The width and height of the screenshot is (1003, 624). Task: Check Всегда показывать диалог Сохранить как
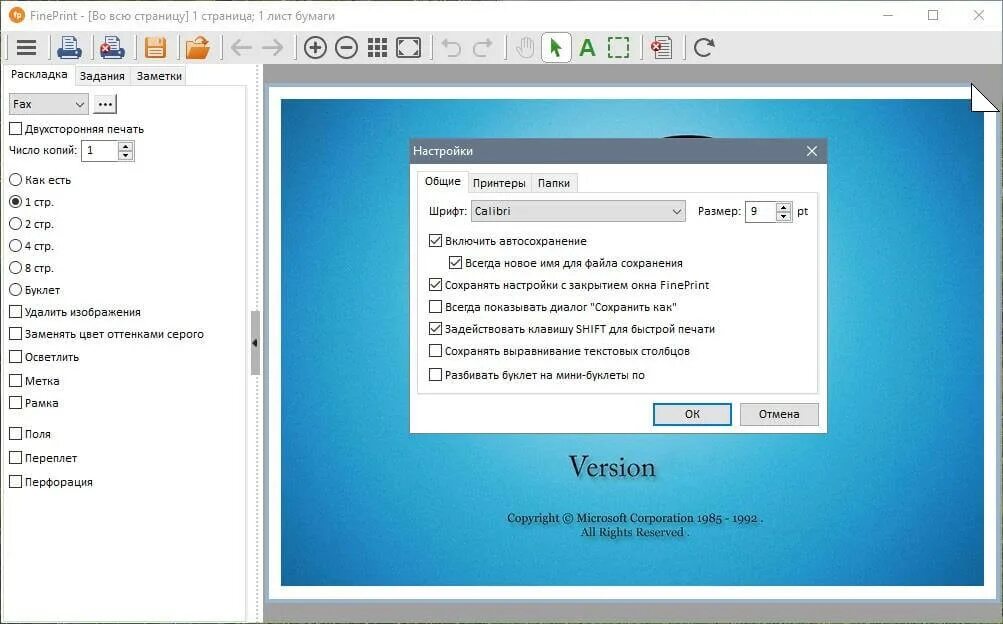coord(436,307)
